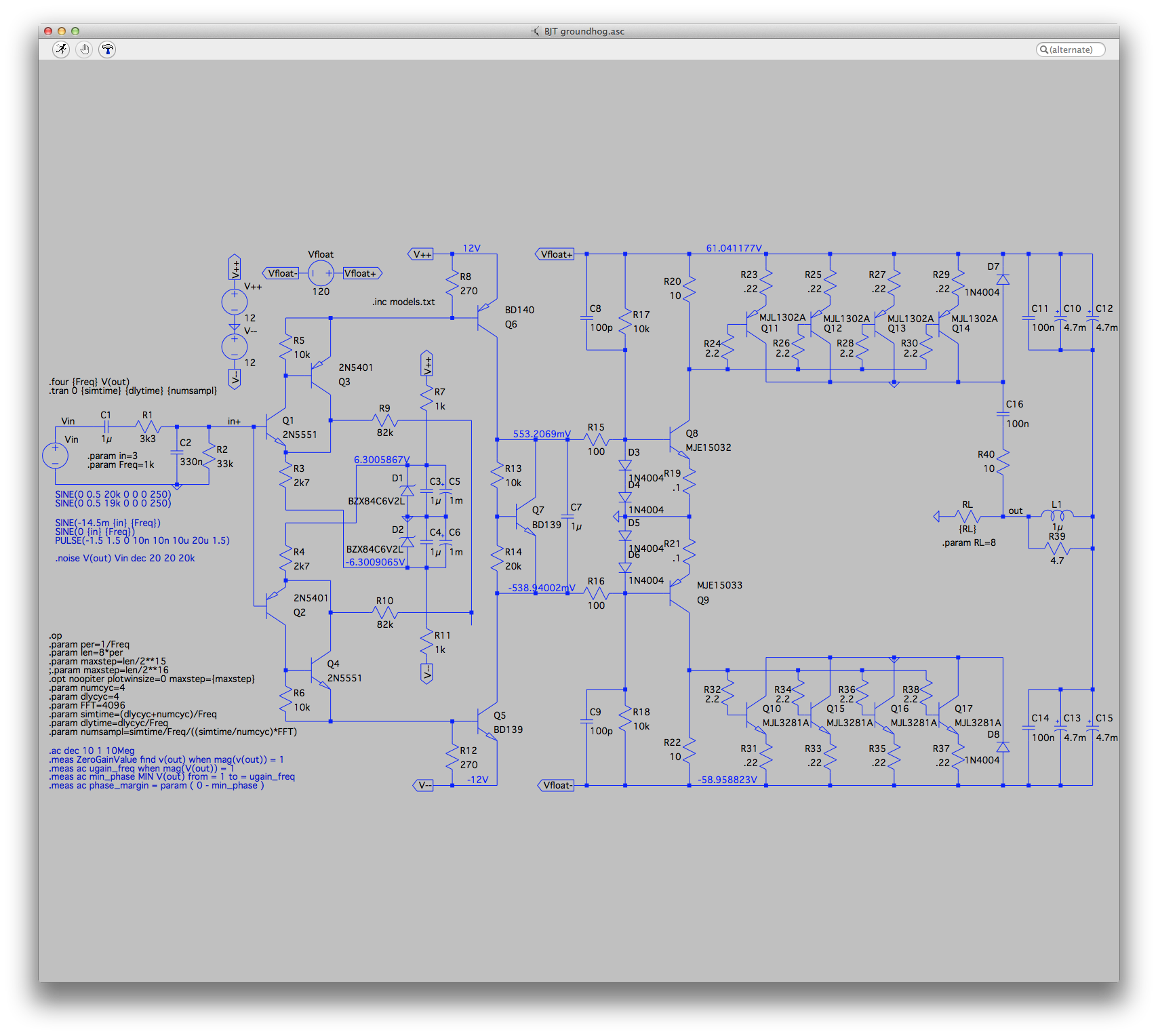Click the '553.2069mV' voltage label
Image resolution: width=1158 pixels, height=1036 pixels.
point(542,434)
